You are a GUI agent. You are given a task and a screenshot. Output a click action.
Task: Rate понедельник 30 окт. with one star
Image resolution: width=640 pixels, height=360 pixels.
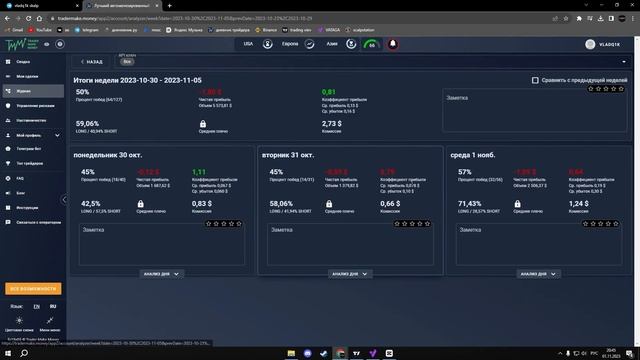coord(209,224)
